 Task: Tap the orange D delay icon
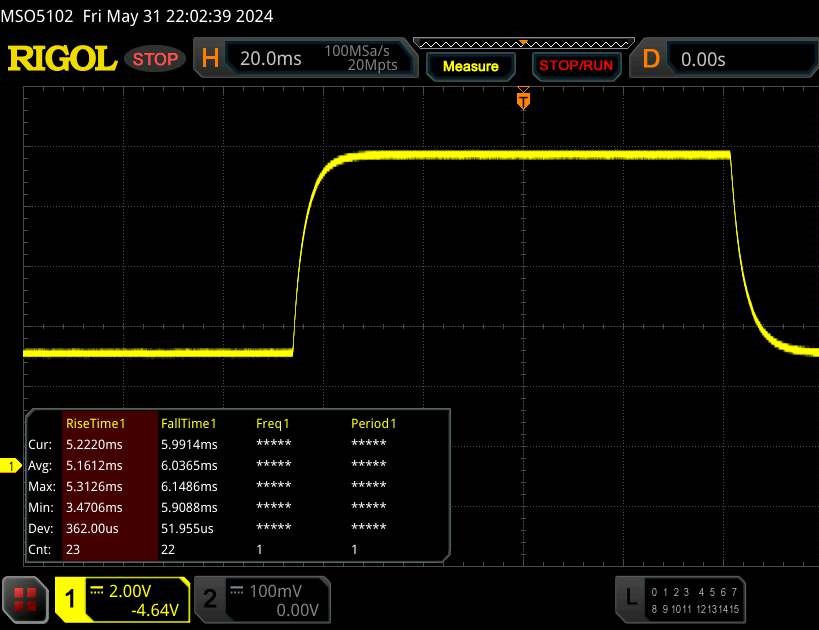[651, 59]
